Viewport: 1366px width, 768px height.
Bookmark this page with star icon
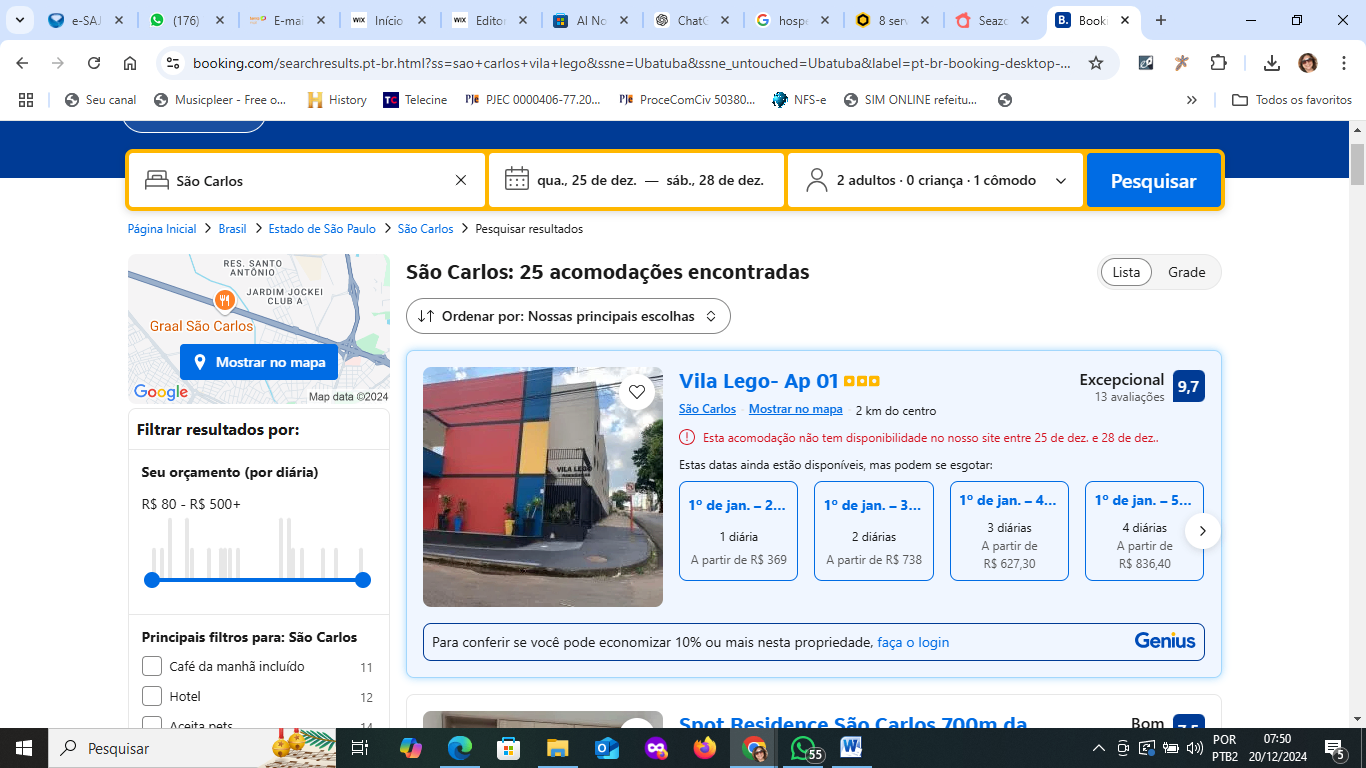1096,63
